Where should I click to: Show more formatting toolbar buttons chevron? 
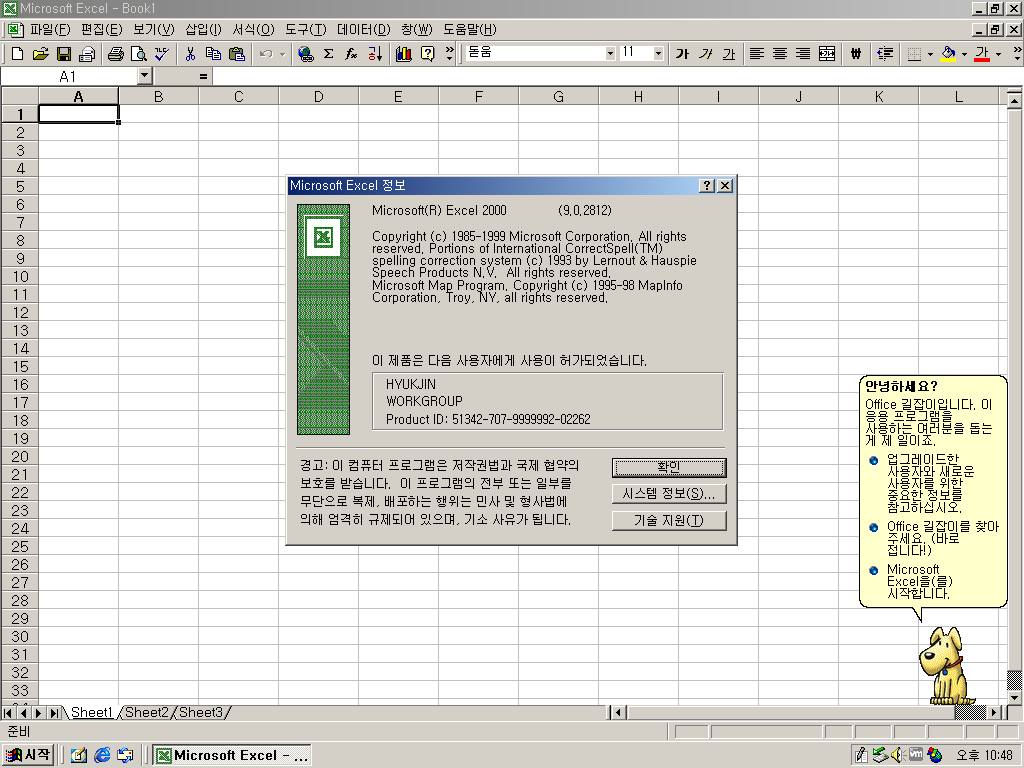click(1016, 54)
